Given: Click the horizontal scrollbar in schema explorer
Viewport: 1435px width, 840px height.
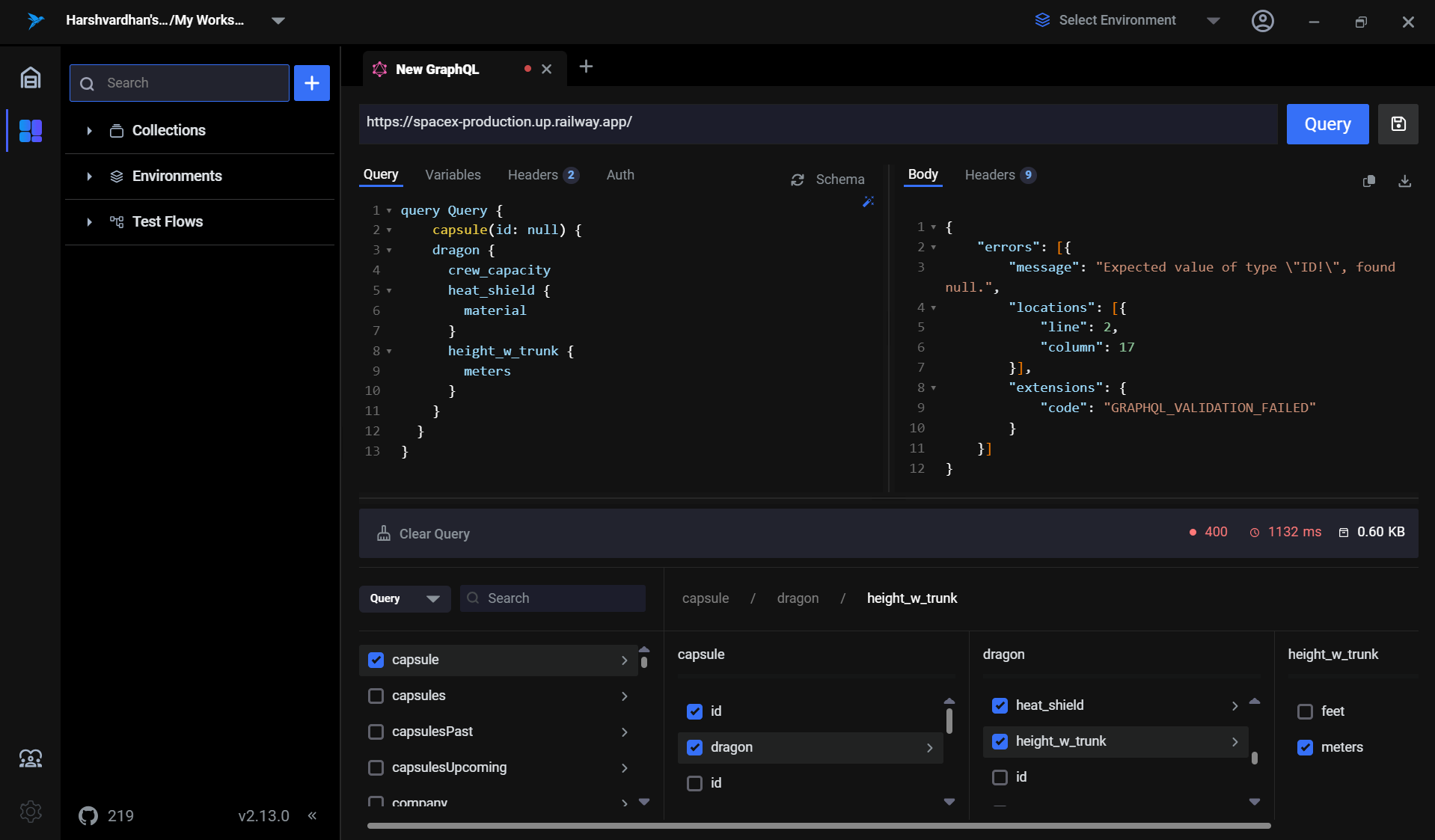Looking at the screenshot, I should 819,826.
